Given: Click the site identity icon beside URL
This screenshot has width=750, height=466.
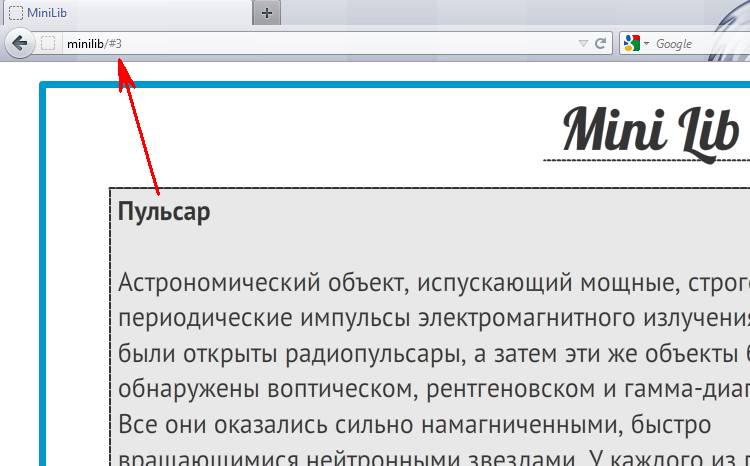Looking at the screenshot, I should click(x=48, y=44).
